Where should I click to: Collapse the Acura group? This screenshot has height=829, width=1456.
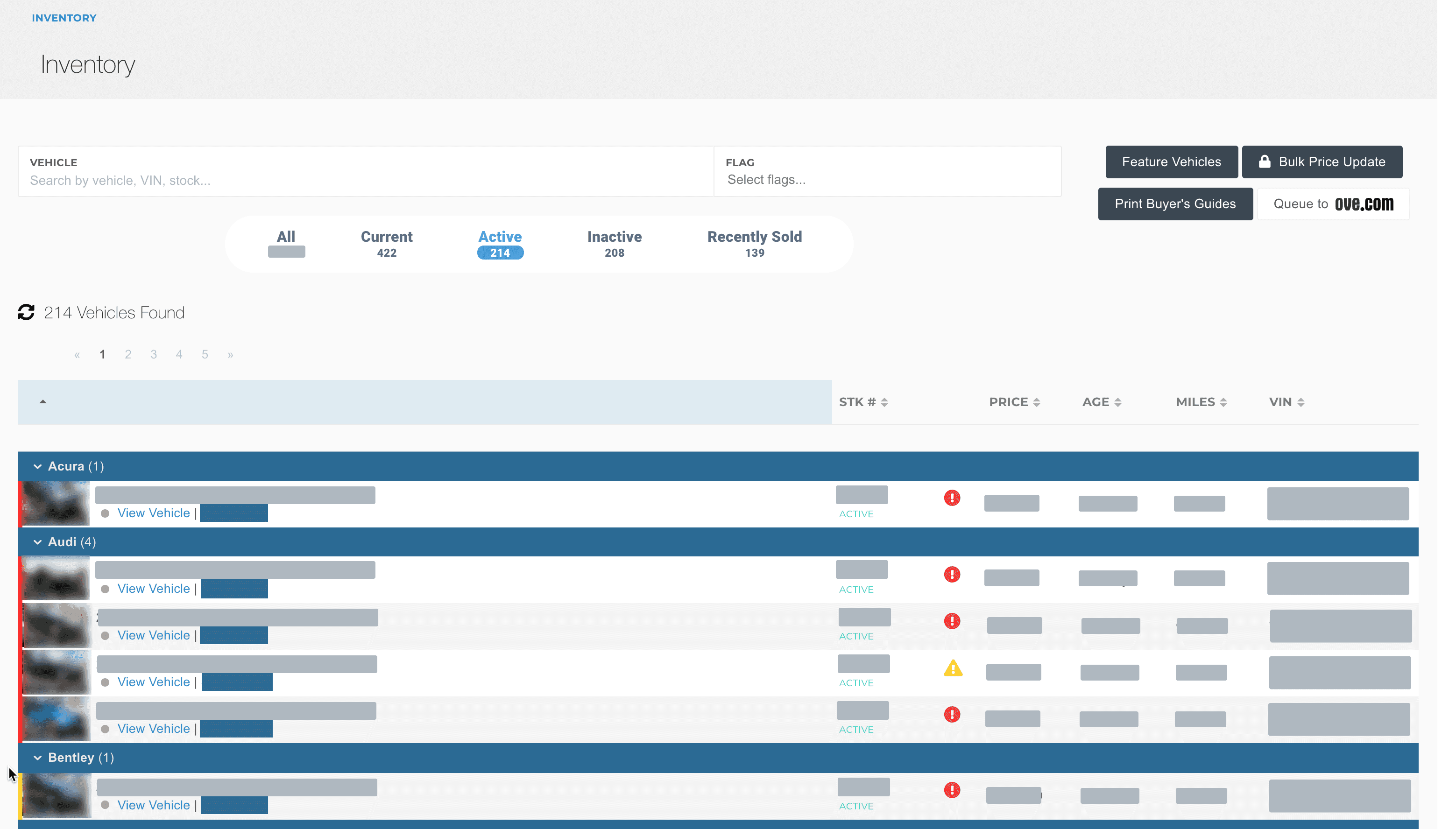(x=37, y=466)
